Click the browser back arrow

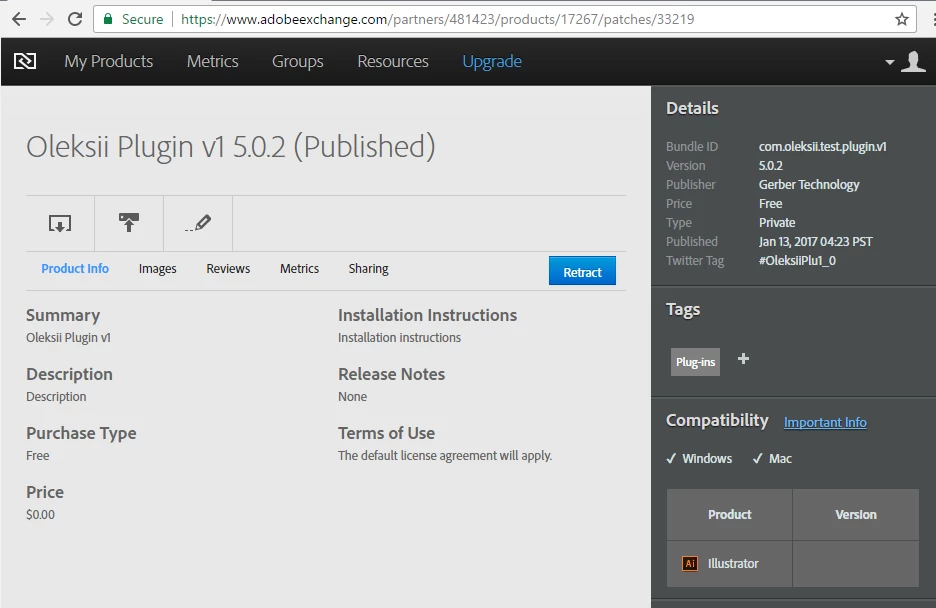[x=19, y=19]
